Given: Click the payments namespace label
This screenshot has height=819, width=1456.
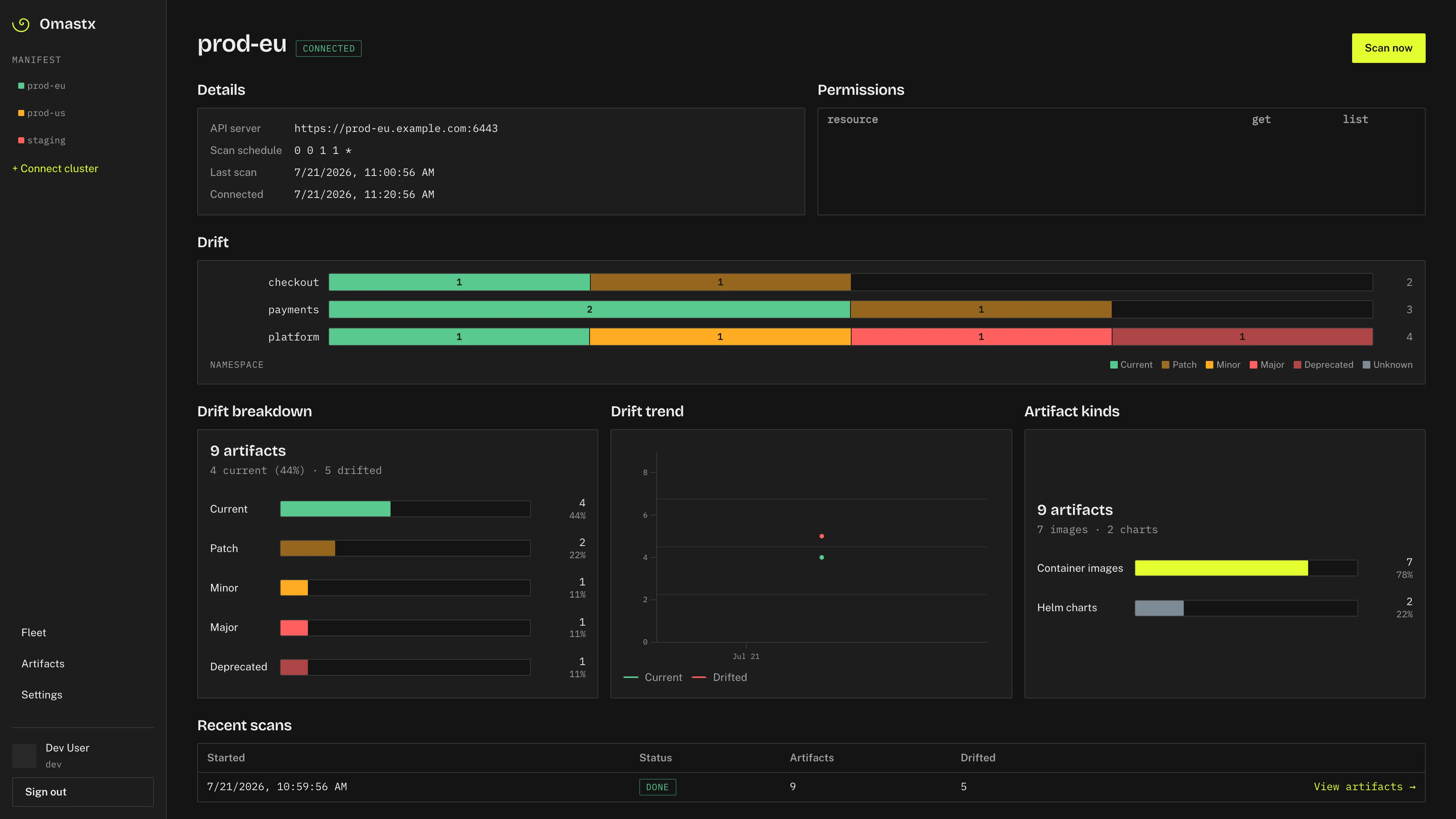Looking at the screenshot, I should click(293, 310).
